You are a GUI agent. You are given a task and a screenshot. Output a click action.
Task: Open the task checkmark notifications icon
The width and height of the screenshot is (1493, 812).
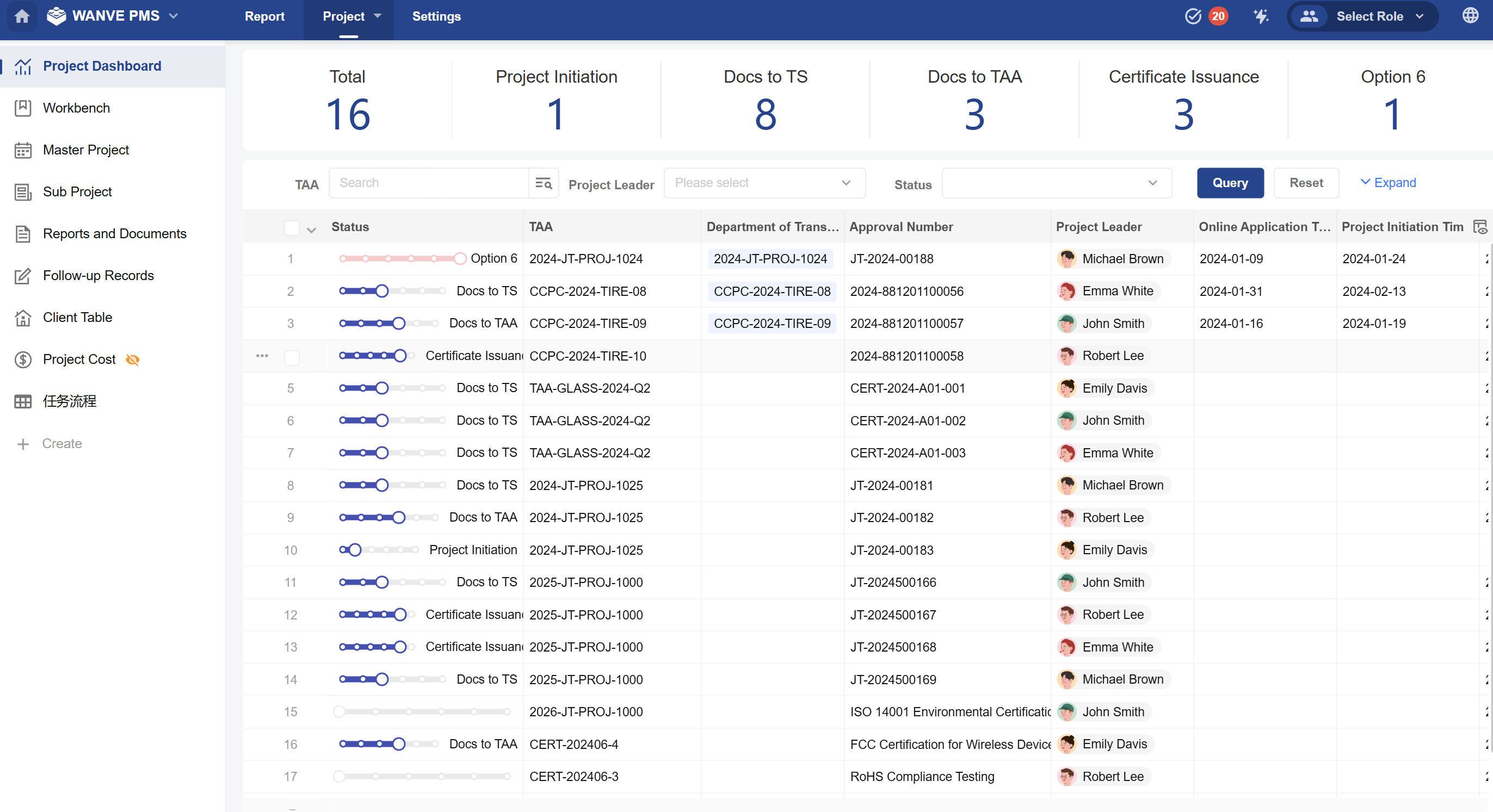pyautogui.click(x=1193, y=16)
